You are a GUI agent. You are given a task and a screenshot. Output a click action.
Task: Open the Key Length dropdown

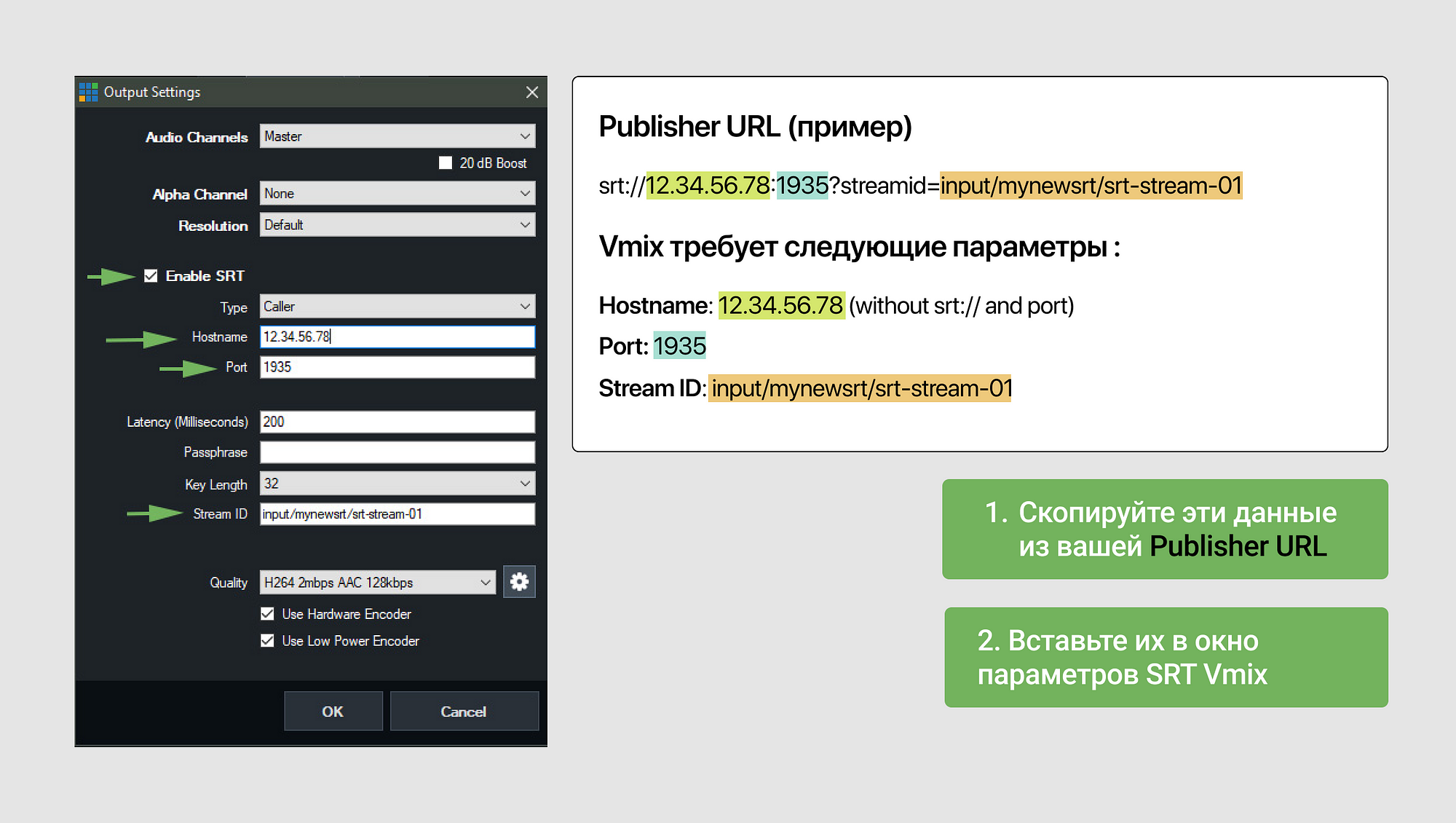pyautogui.click(x=397, y=484)
